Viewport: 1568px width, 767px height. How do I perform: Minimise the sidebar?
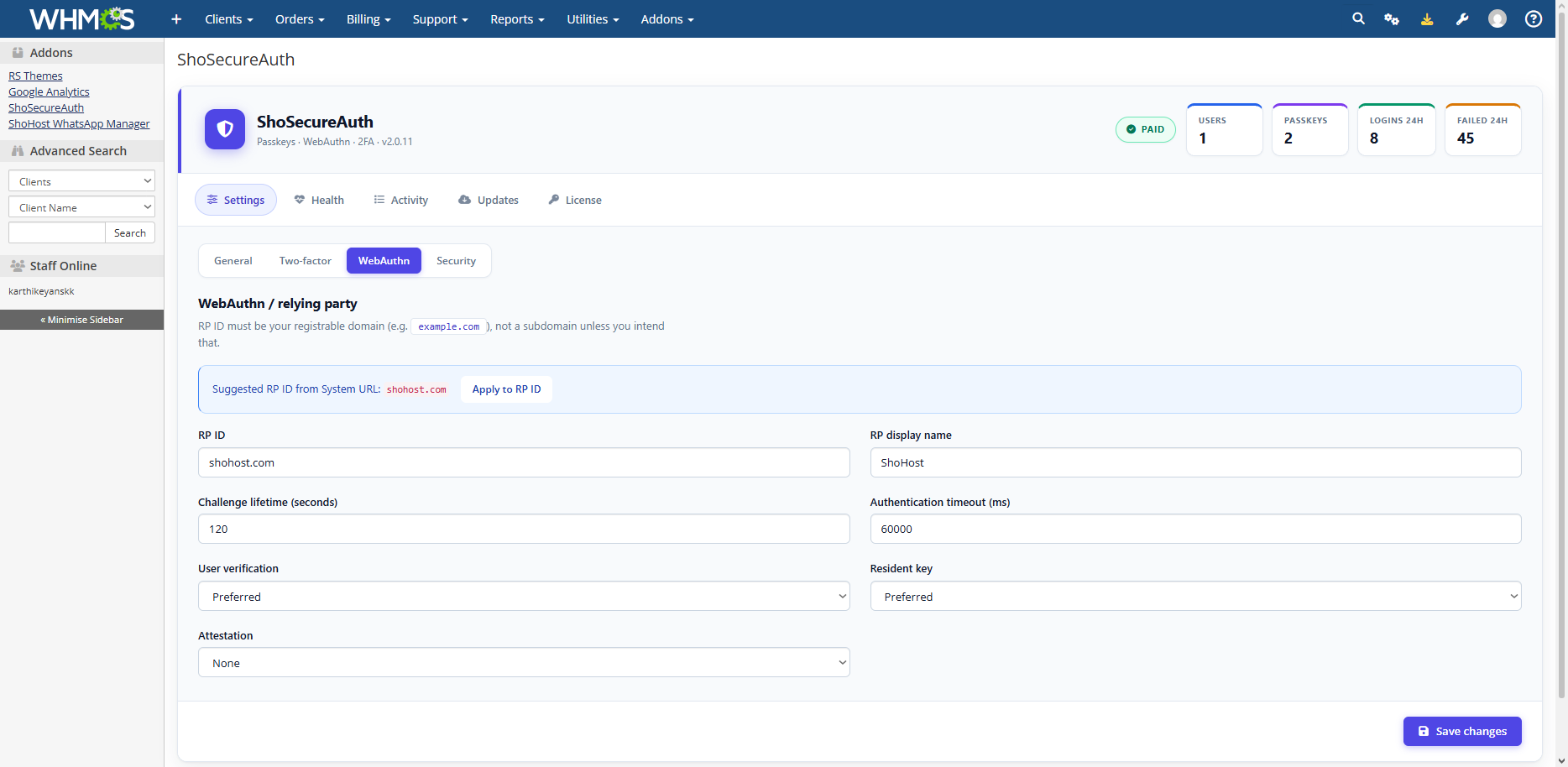click(x=81, y=320)
